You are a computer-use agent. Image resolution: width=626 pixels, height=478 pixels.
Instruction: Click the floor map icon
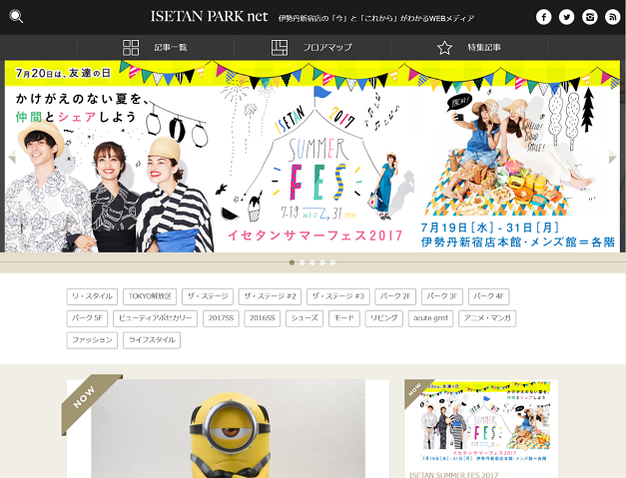[279, 48]
